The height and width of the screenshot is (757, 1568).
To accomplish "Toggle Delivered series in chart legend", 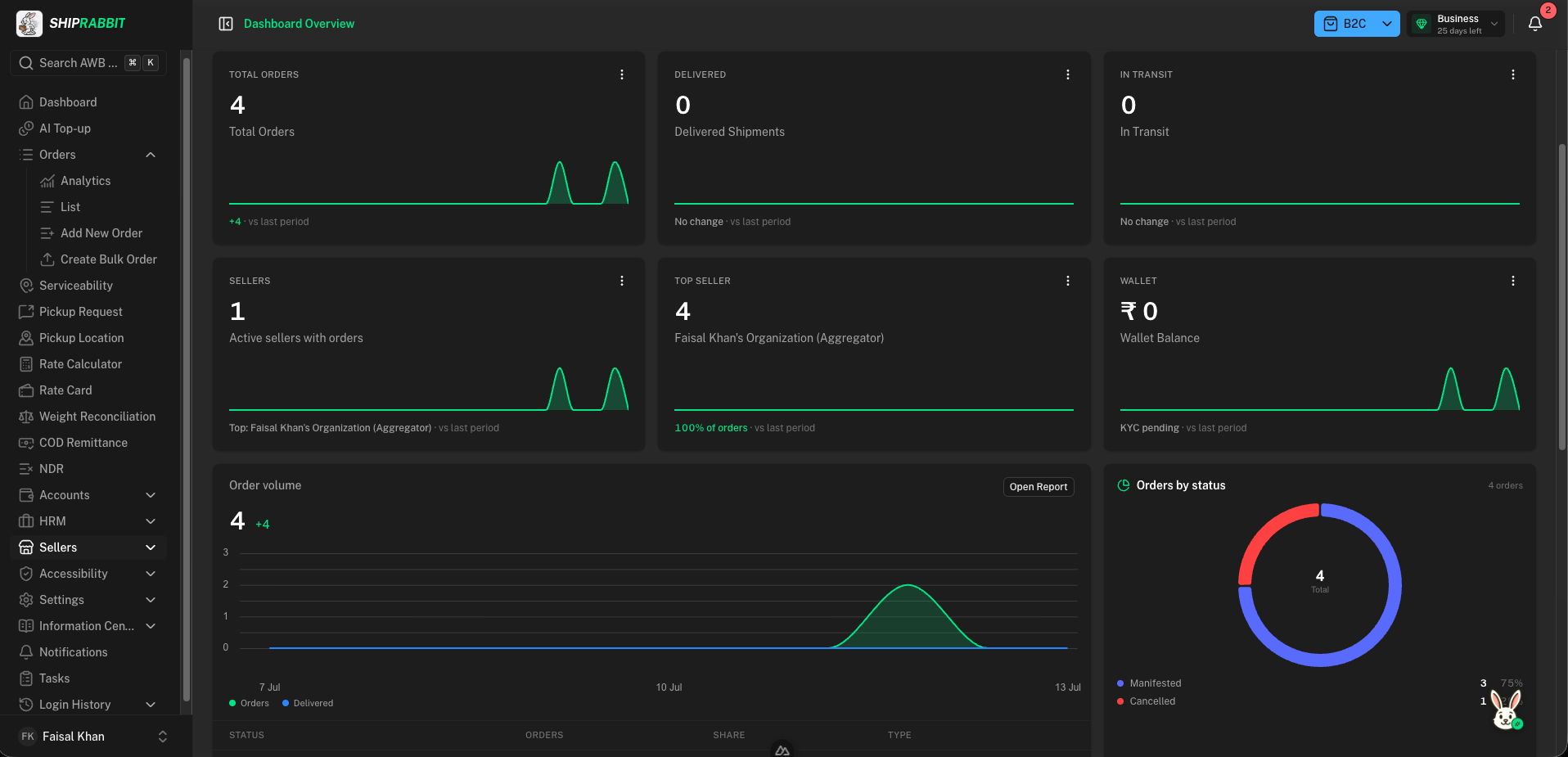I will click(x=308, y=703).
